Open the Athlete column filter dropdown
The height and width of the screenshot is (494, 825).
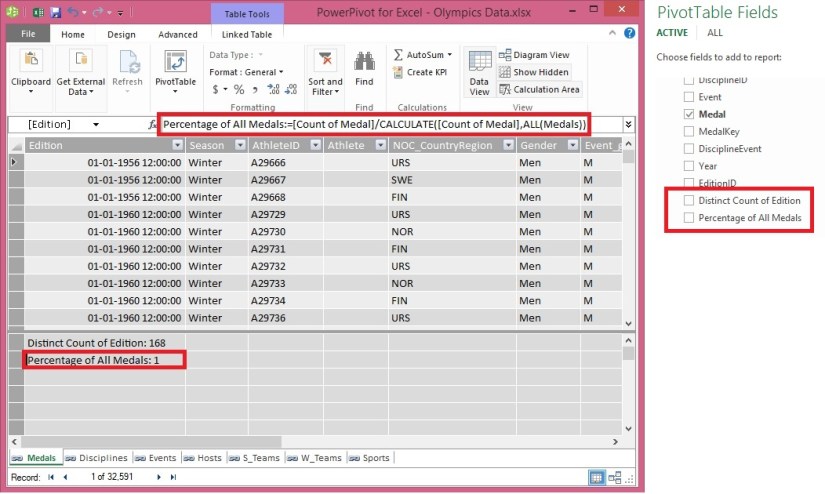click(380, 145)
